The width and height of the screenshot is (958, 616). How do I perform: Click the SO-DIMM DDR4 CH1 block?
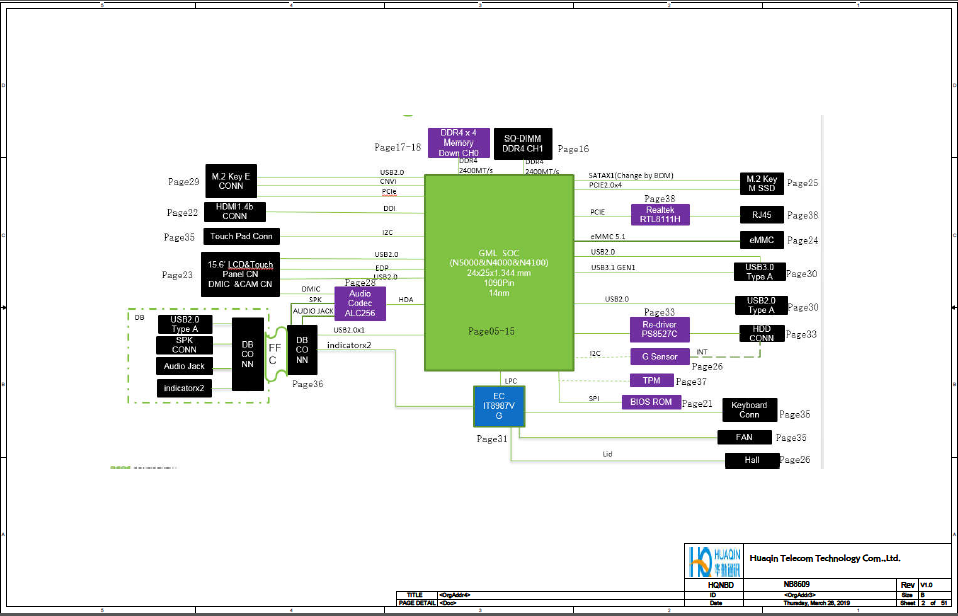click(523, 144)
